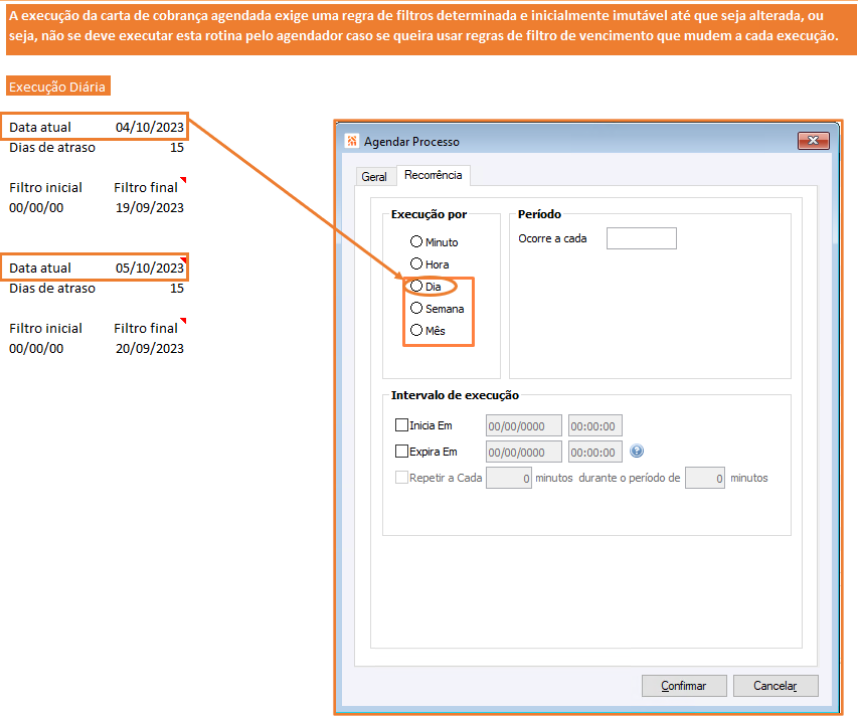Image resolution: width=858 pixels, height=719 pixels.
Task: Click the 04/10/2023 Data atual value
Action: 149,127
